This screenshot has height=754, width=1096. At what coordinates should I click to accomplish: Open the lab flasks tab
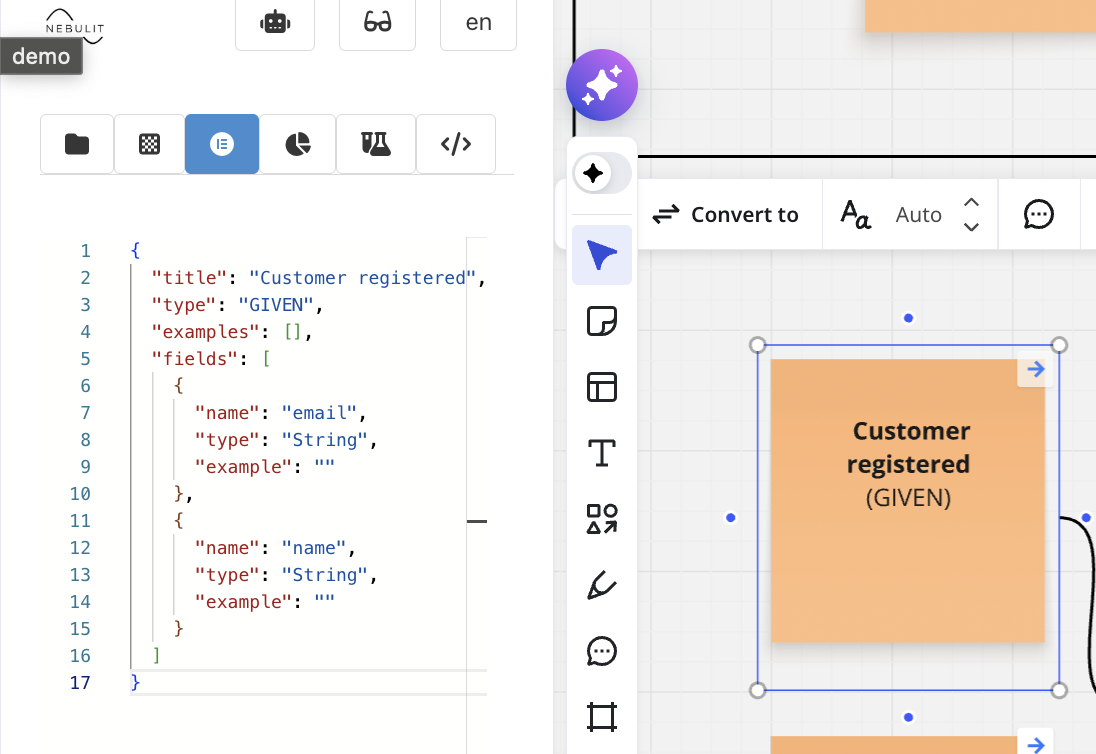(x=375, y=144)
